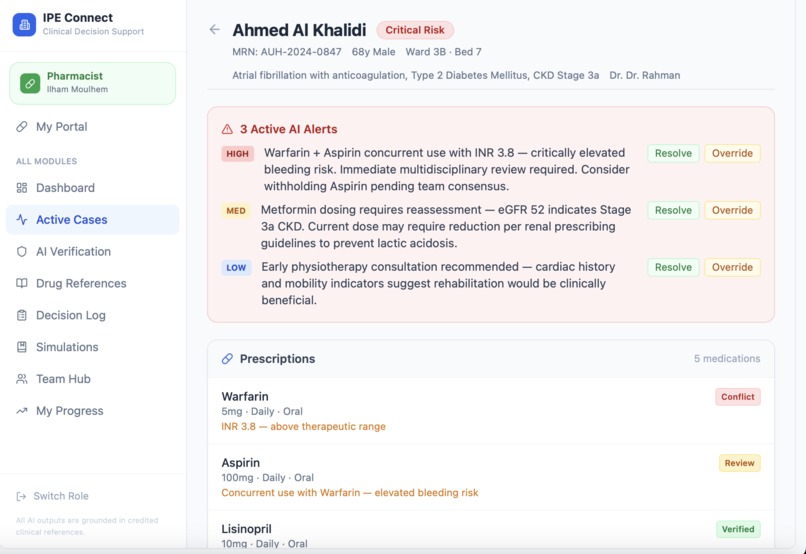This screenshot has width=806, height=554.
Task: Resolve the Warfarin + Aspirin HIGH alert
Action: pyautogui.click(x=673, y=153)
